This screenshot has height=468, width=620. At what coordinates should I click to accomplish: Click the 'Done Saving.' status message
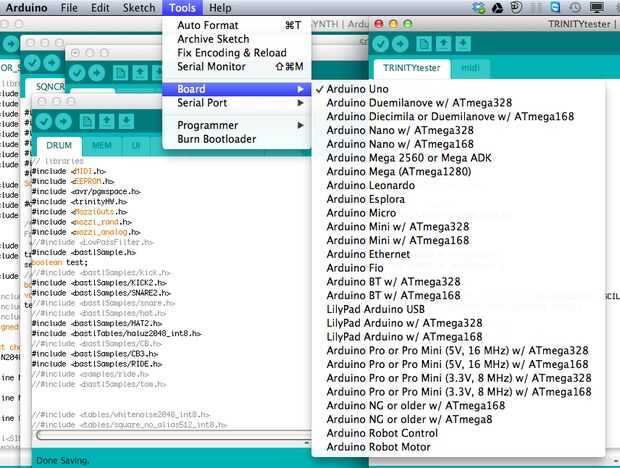pos(62,460)
